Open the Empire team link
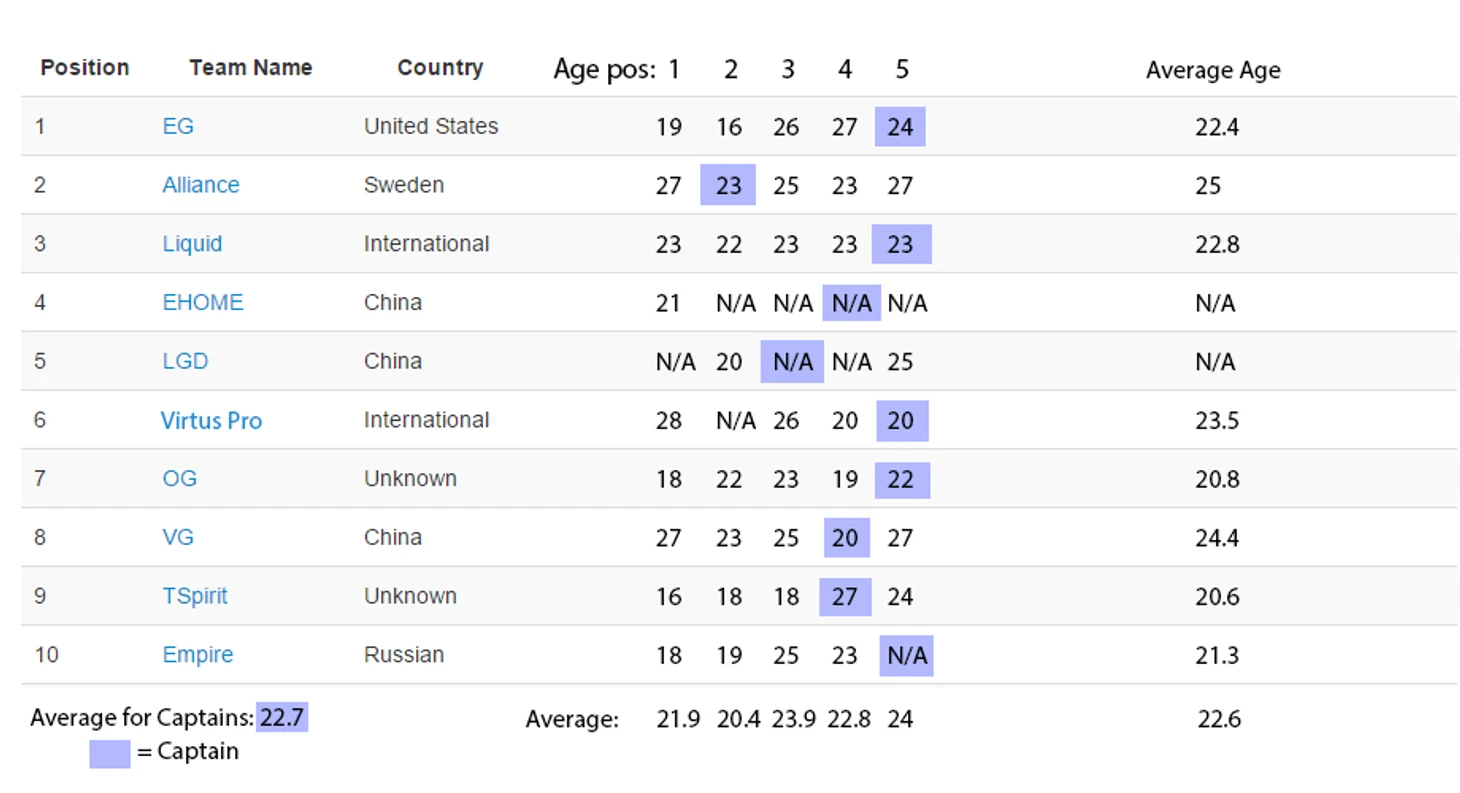Screen dimensions: 1460x793 pos(198,655)
